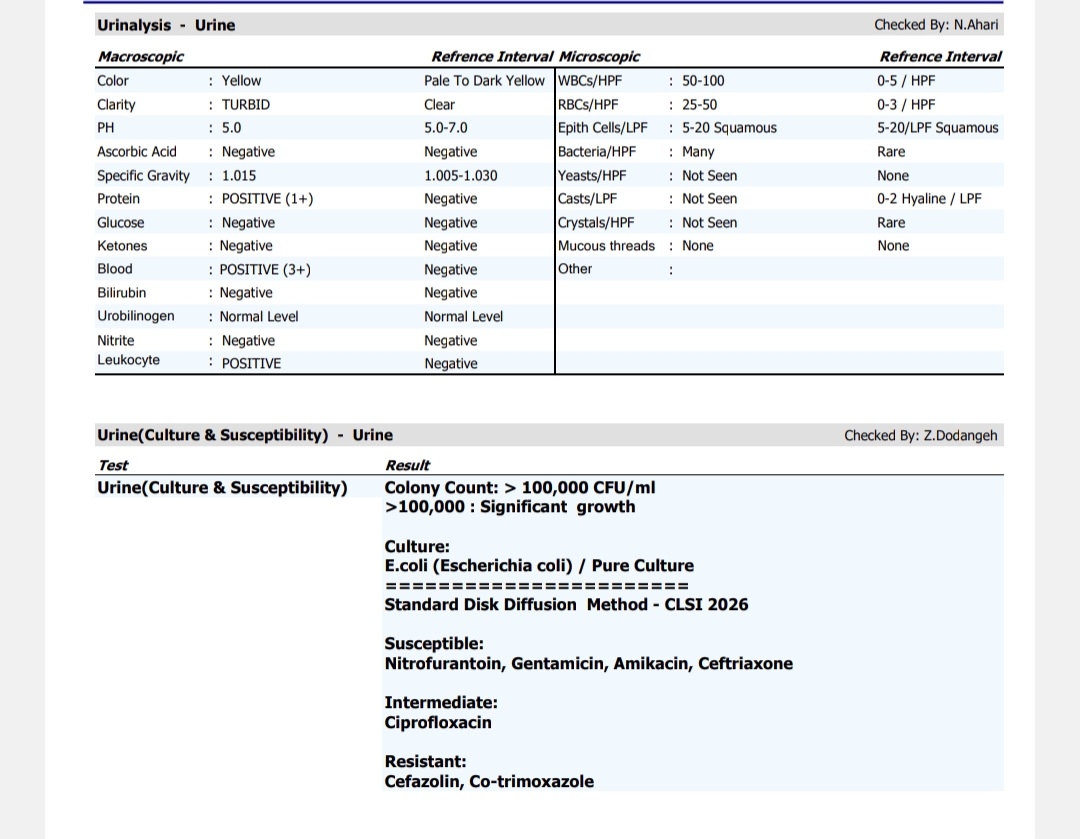Select the TURBID clarity result
This screenshot has height=839, width=1080.
(246, 105)
